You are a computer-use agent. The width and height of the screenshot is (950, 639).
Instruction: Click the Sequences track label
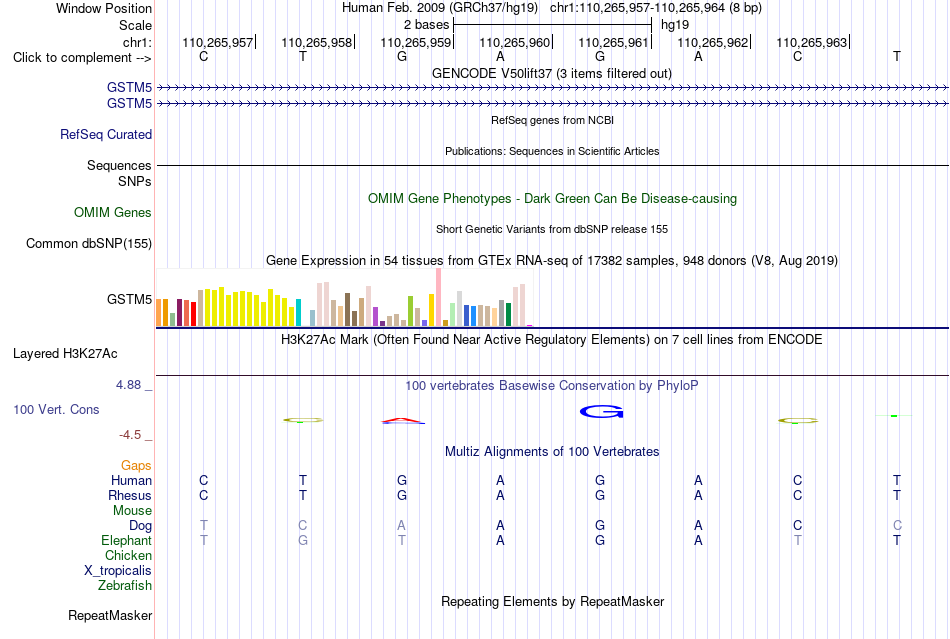point(119,165)
